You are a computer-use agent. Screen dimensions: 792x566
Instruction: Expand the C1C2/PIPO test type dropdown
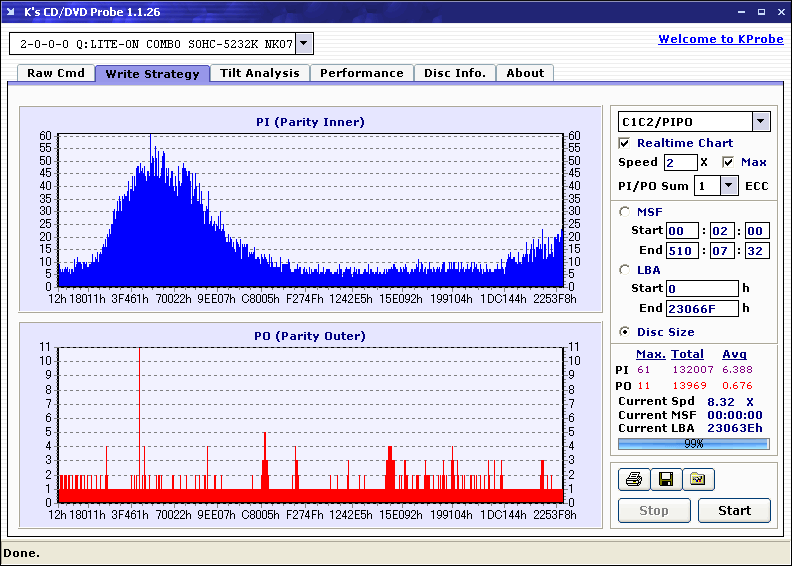[761, 121]
